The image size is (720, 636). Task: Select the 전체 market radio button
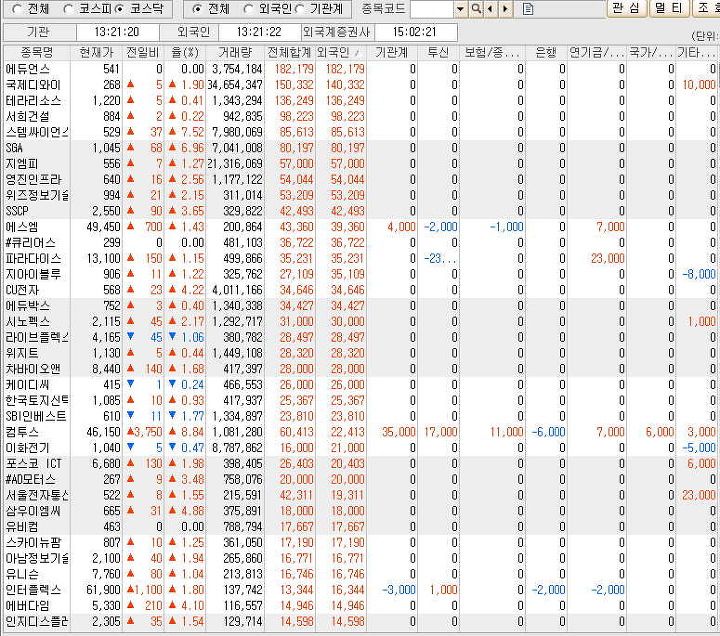[x=17, y=9]
